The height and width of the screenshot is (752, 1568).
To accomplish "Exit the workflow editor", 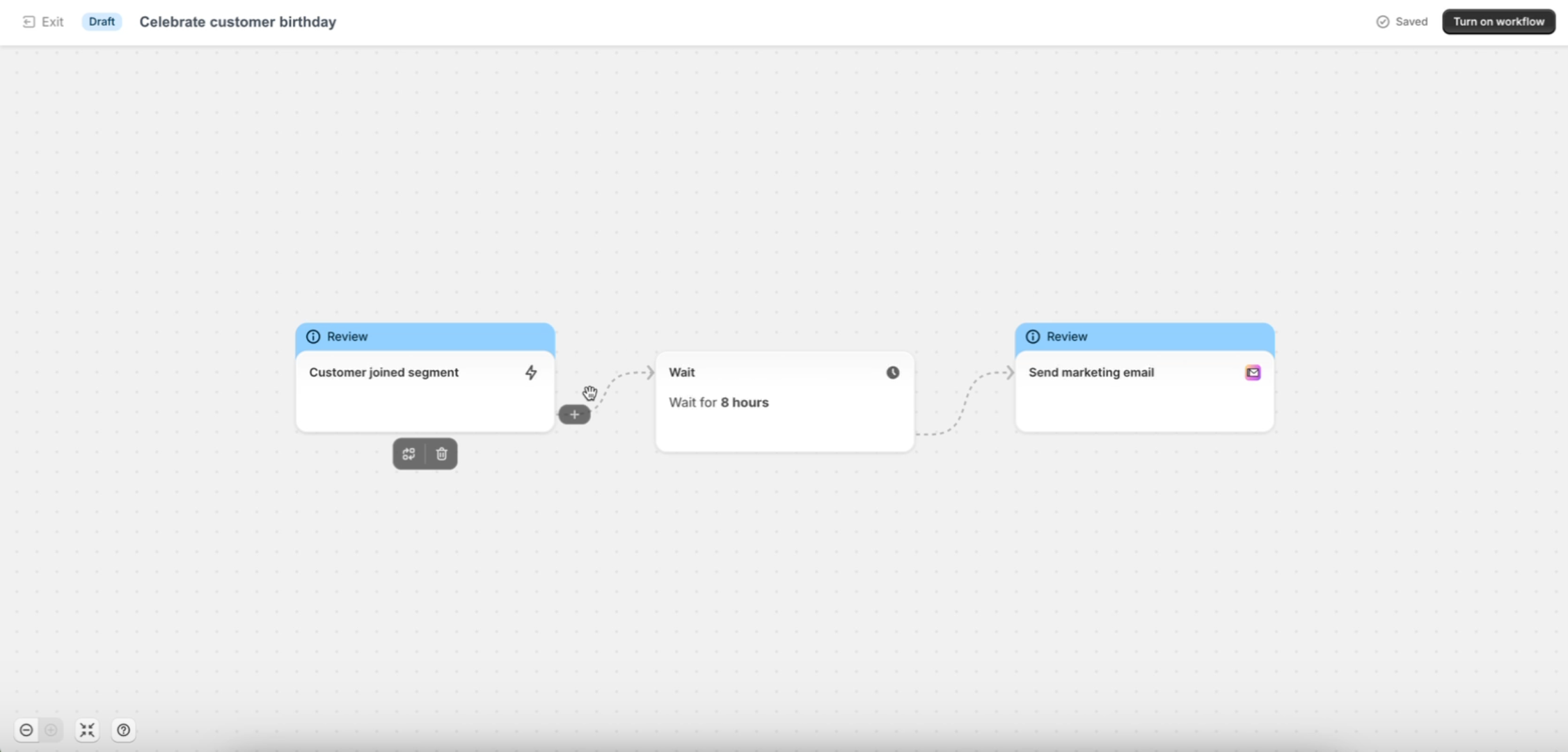I will (x=43, y=22).
